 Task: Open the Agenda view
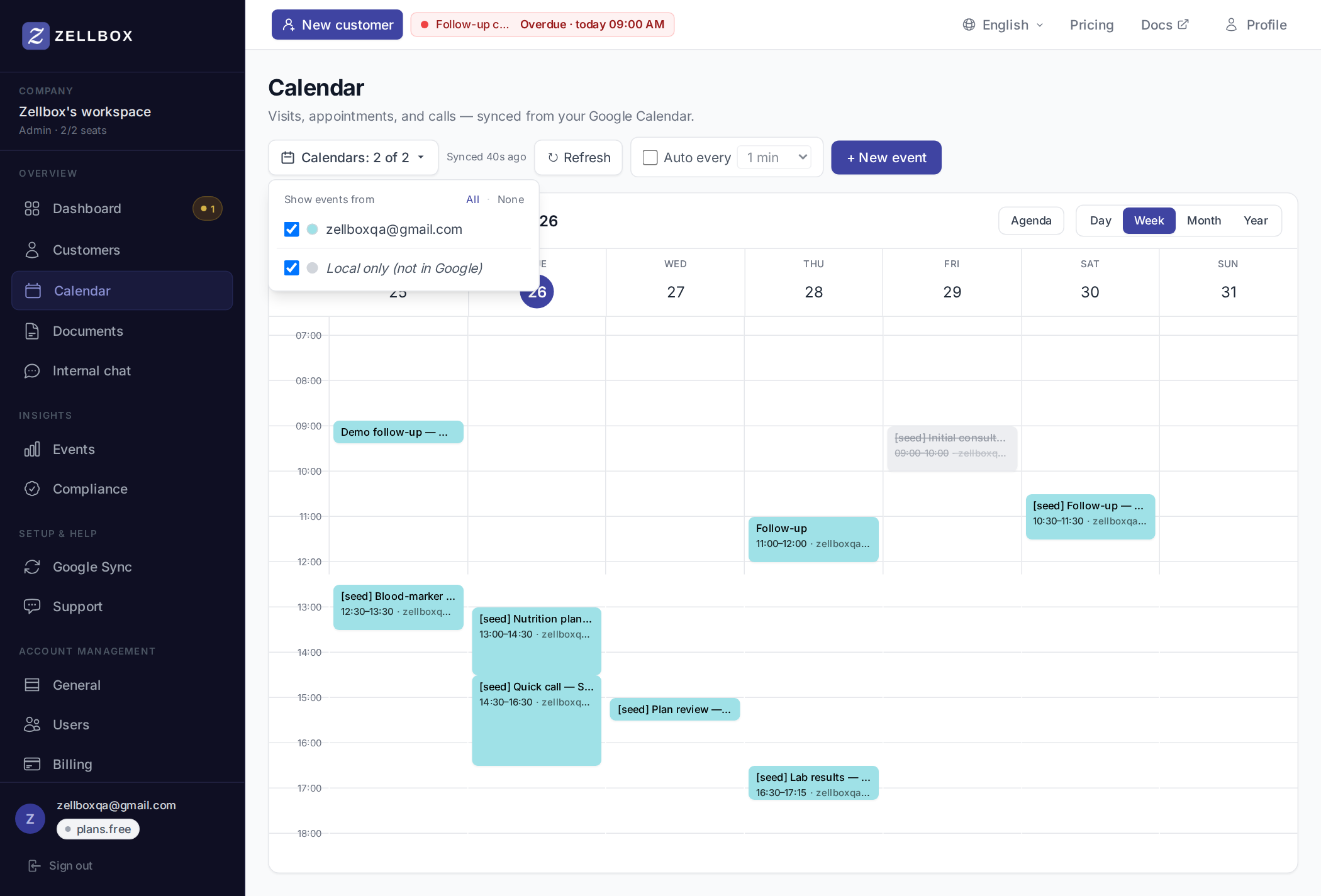pyautogui.click(x=1031, y=221)
